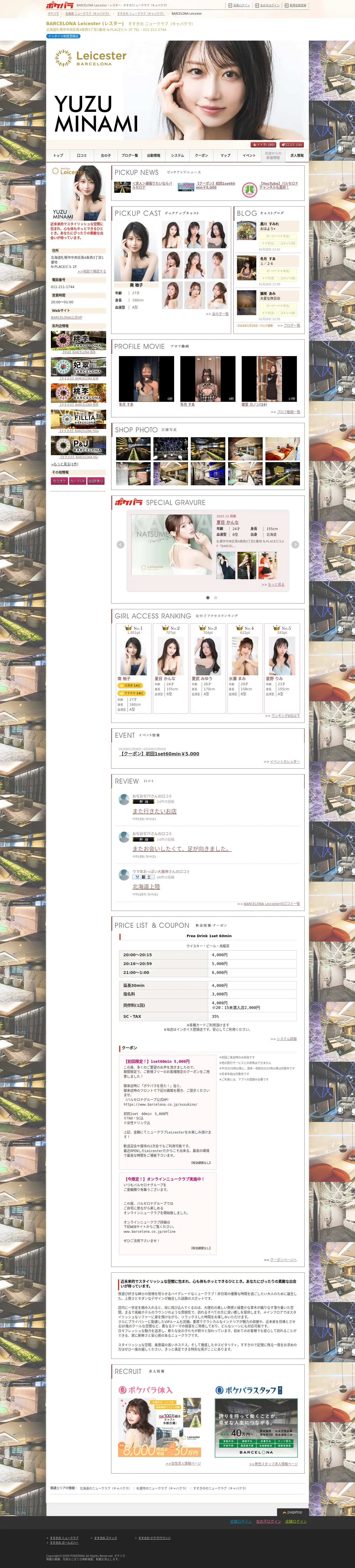Image resolution: width=355 pixels, height=1568 pixels.
Task: Open the システム詳細 link
Action: pyautogui.click(x=287, y=1039)
